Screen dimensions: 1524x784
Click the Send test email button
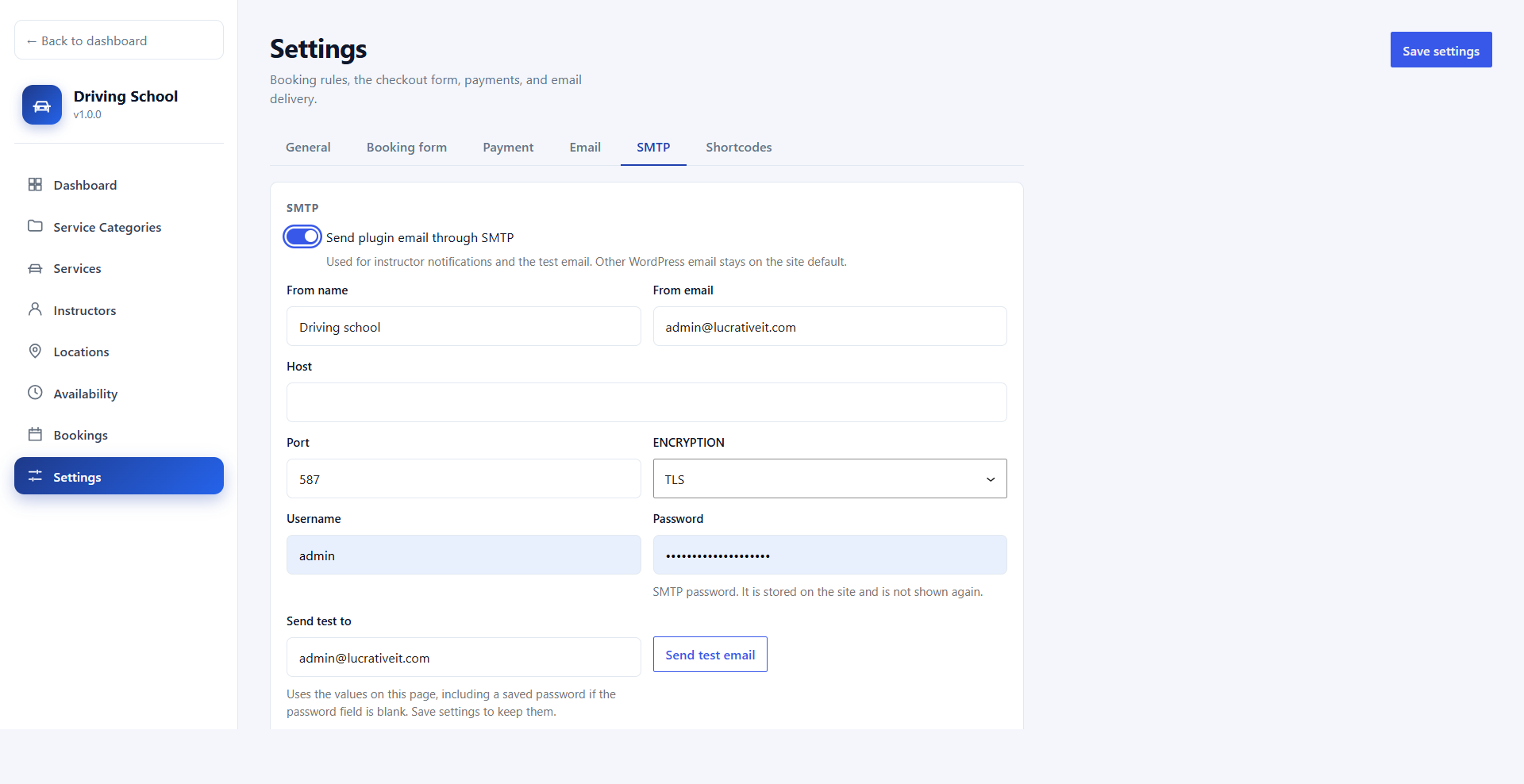click(x=710, y=655)
